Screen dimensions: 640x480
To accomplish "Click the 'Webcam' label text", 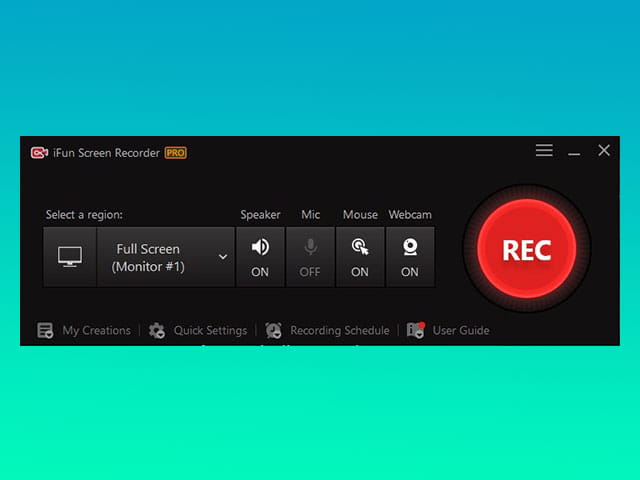I will pos(410,215).
